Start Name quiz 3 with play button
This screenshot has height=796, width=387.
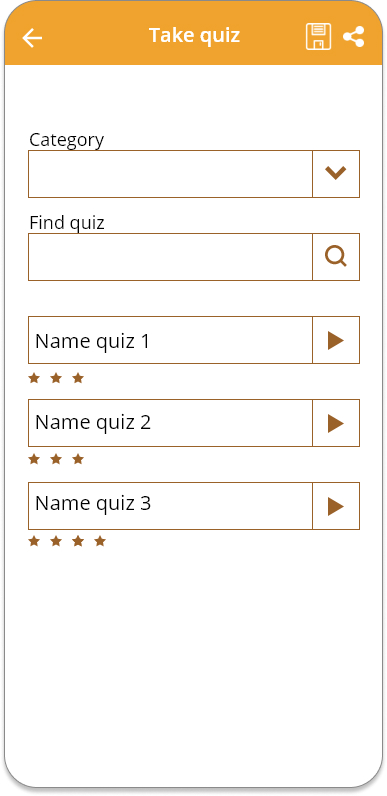(x=336, y=506)
